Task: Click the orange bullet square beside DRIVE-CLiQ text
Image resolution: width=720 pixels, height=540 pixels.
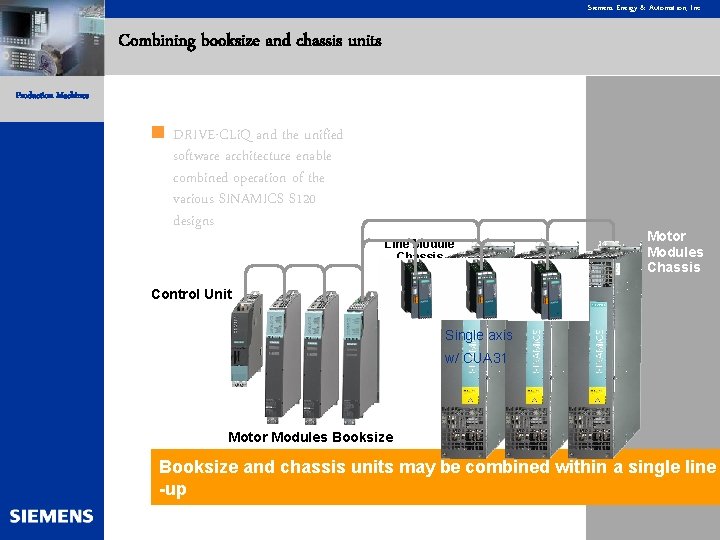Action: coord(158,132)
